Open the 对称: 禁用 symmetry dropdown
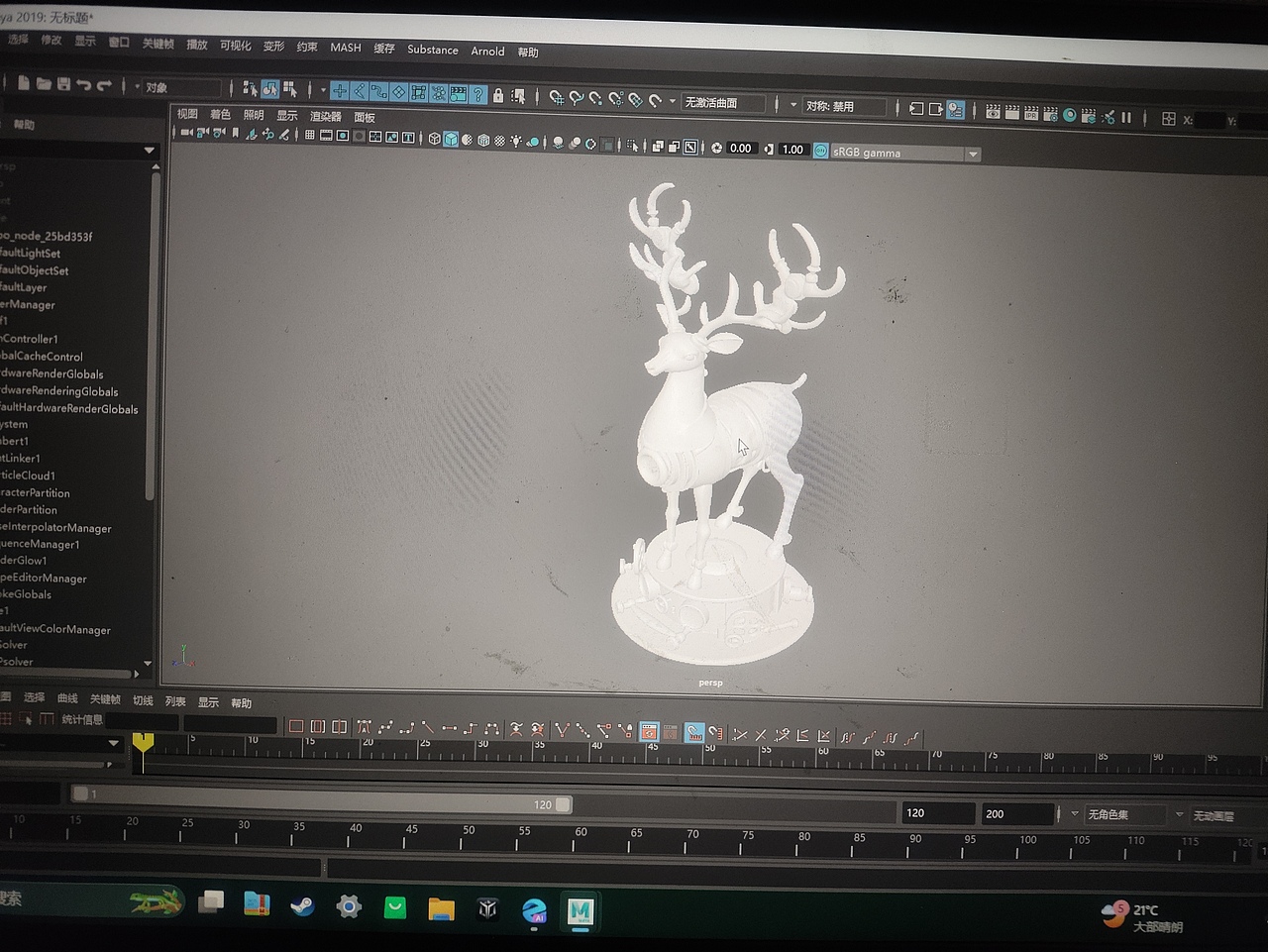This screenshot has width=1268, height=952. 843,106
